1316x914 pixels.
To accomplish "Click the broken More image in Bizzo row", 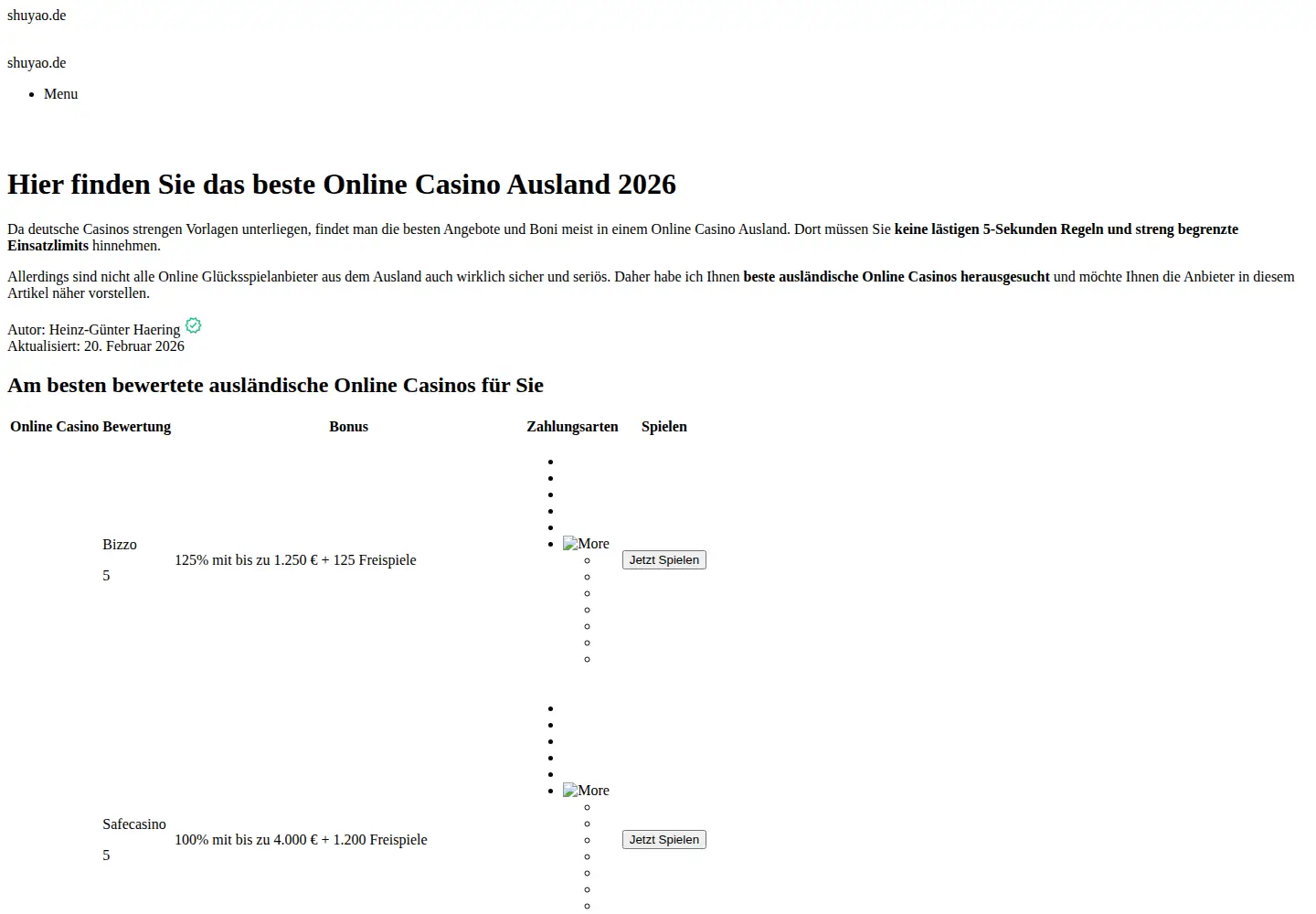I will tap(586, 544).
